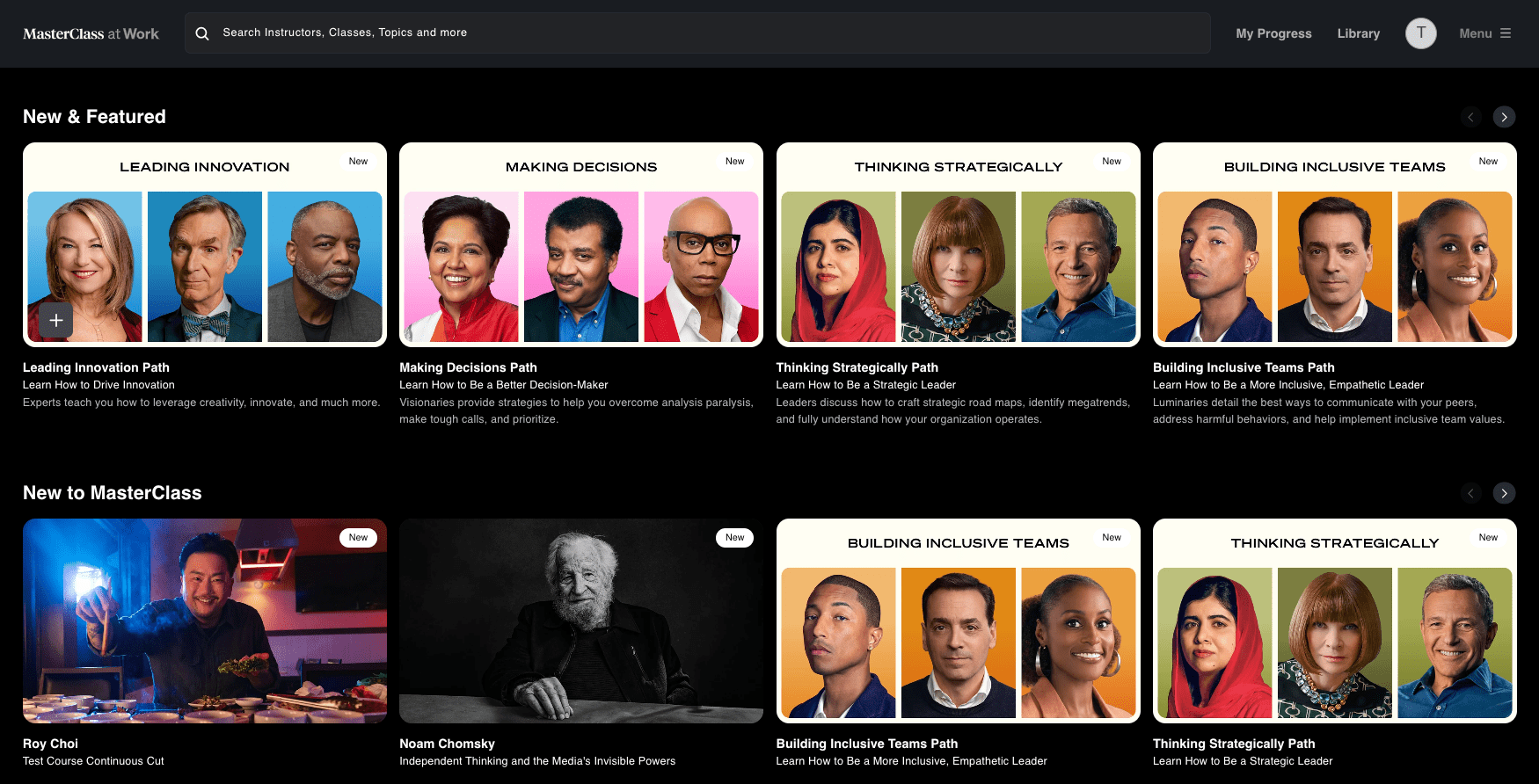The image size is (1539, 784).
Task: Open Making Decisions card thumbnail
Action: coord(581,244)
